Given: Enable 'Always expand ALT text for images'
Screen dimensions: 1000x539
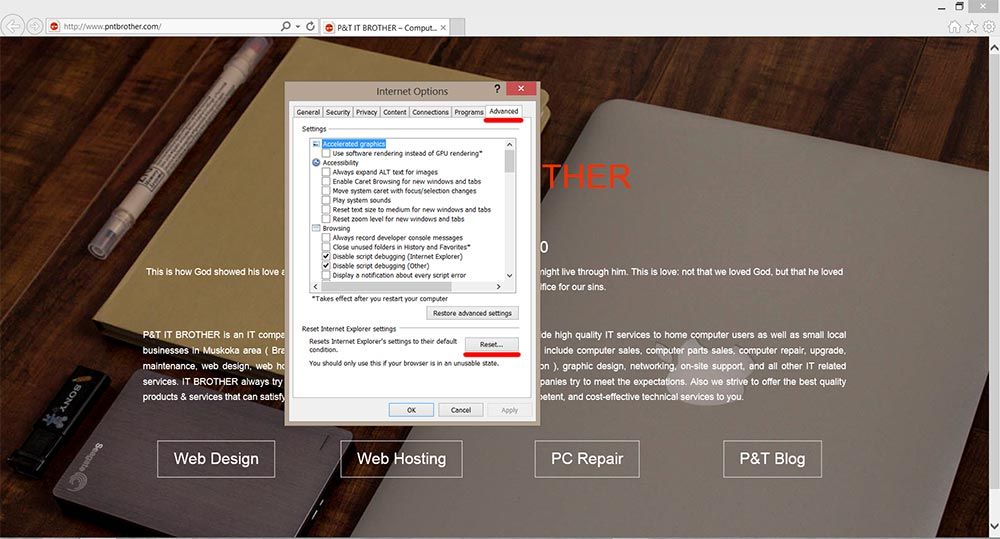Looking at the screenshot, I should [326, 172].
